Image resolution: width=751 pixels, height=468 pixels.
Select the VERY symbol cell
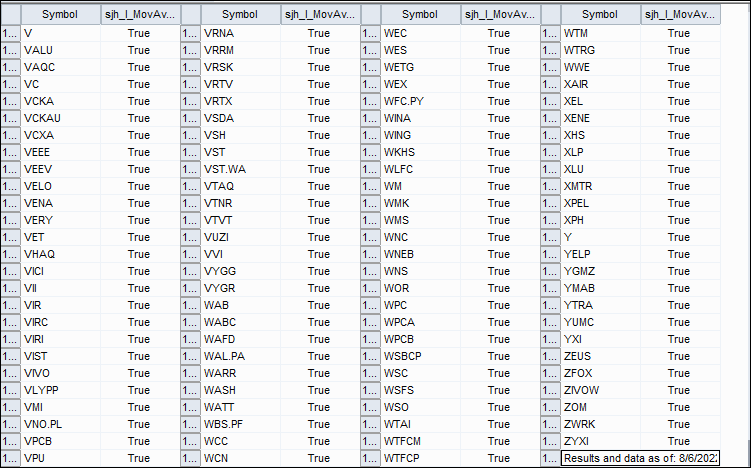(60, 220)
